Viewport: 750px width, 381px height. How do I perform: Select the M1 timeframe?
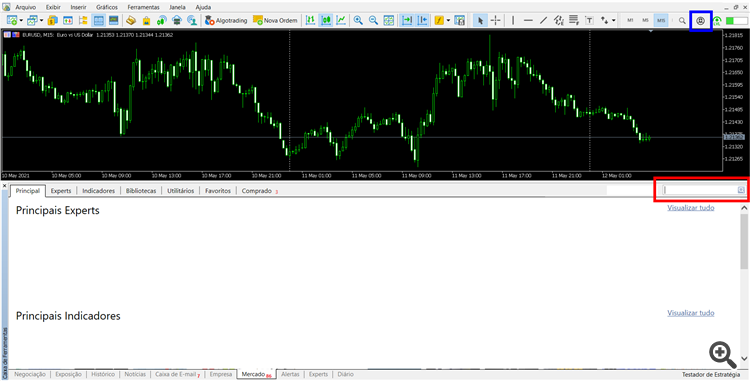click(630, 21)
